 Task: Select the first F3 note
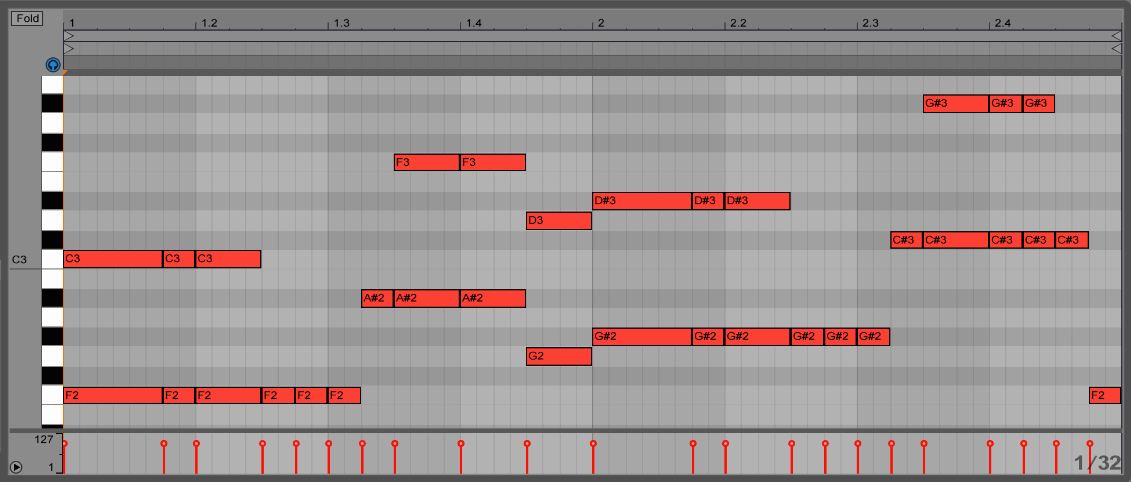click(x=427, y=162)
